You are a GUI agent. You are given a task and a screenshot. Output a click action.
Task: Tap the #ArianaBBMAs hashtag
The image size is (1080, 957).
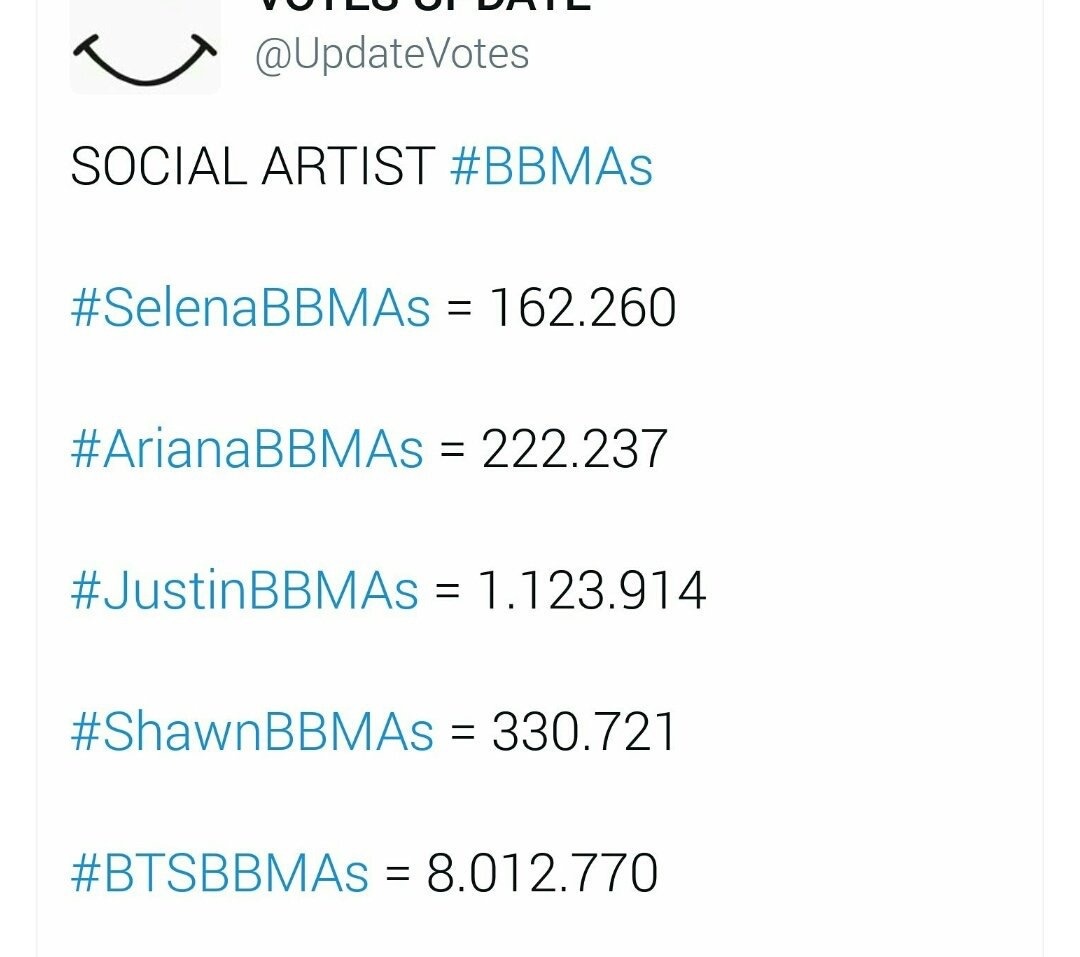(x=247, y=448)
